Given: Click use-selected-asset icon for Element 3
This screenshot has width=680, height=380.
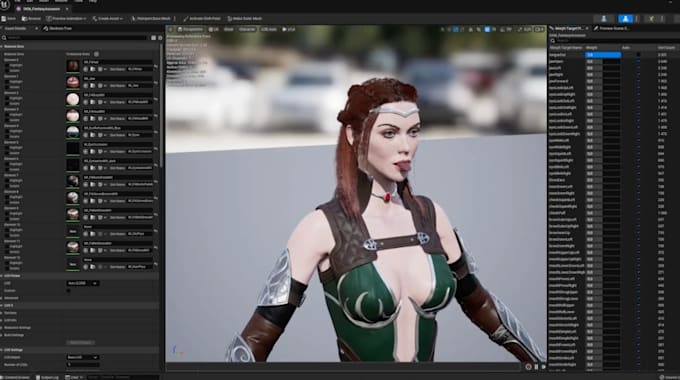Looking at the screenshot, I should 85,118.
